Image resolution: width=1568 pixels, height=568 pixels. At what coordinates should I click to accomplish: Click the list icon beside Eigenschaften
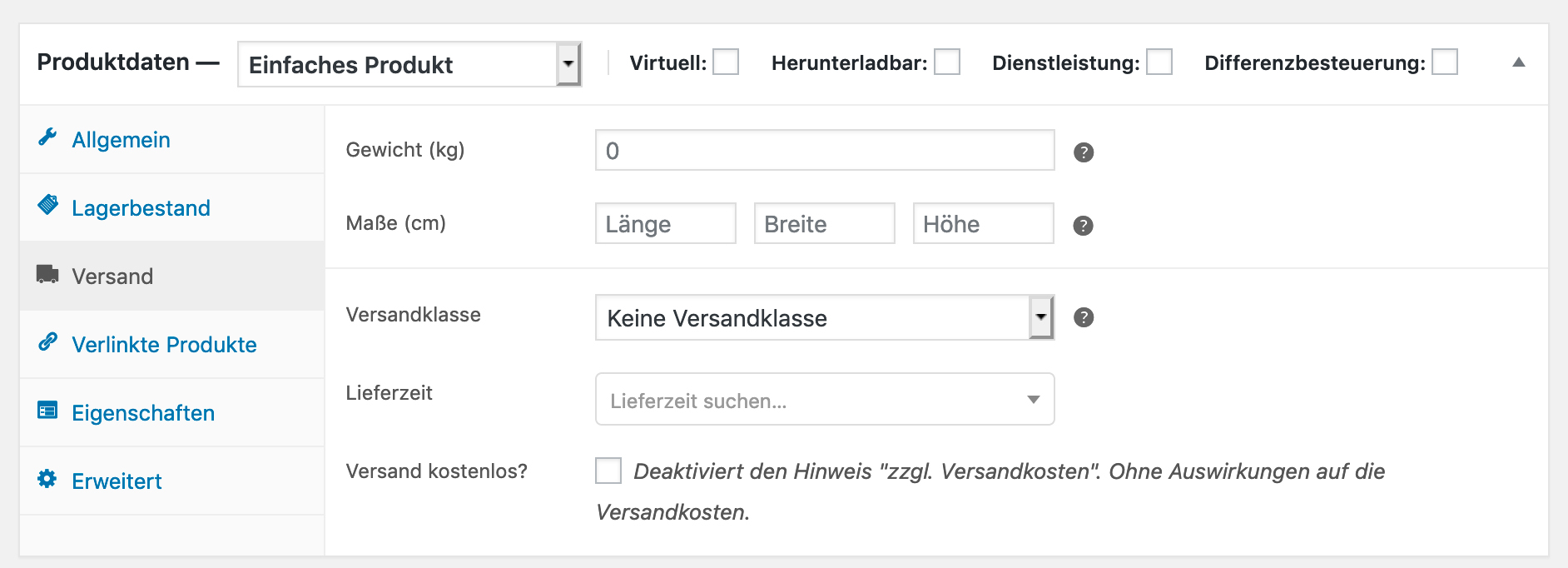(x=47, y=411)
